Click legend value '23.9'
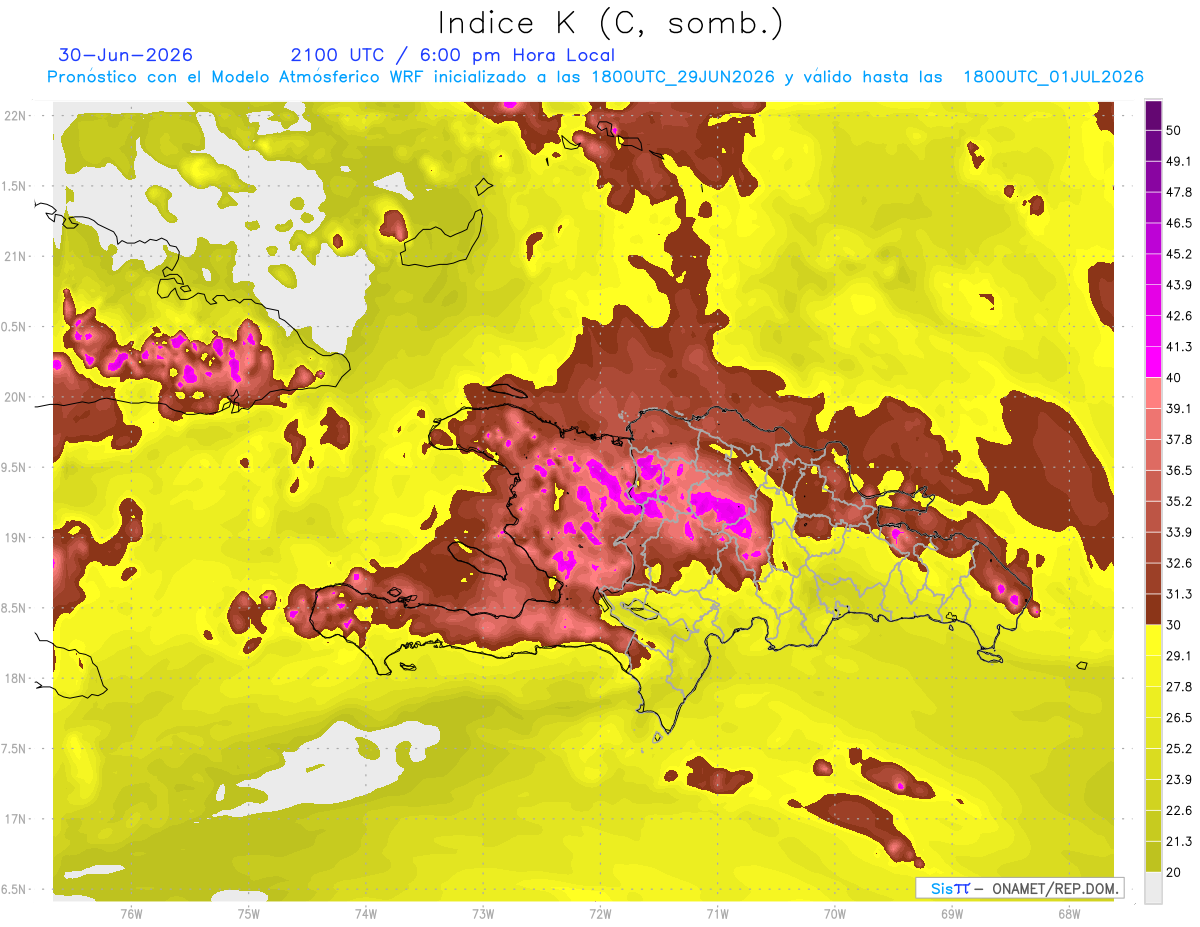The height and width of the screenshot is (927, 1200). (x=1178, y=780)
